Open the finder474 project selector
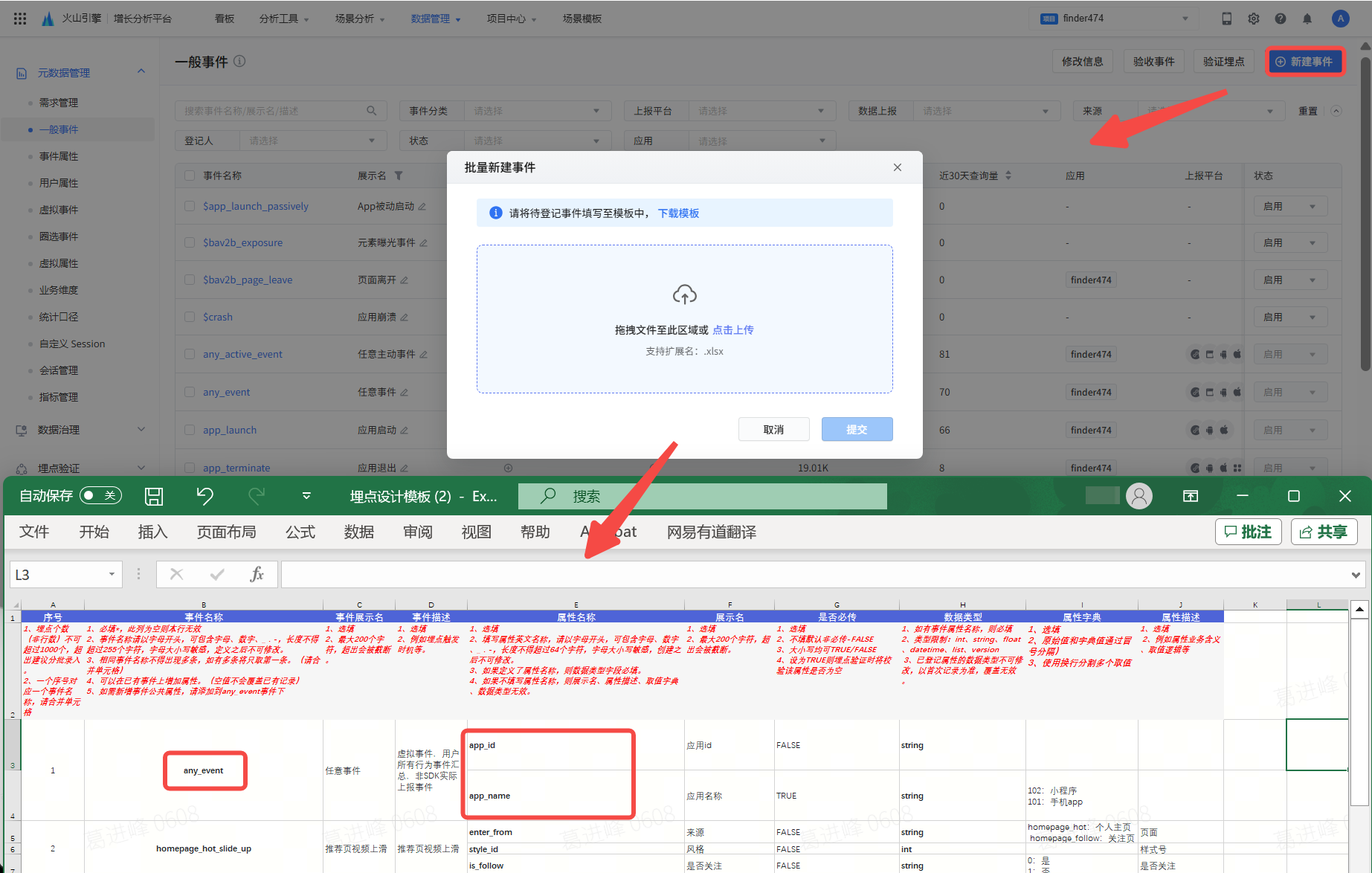Image resolution: width=1372 pixels, height=873 pixels. [1115, 19]
